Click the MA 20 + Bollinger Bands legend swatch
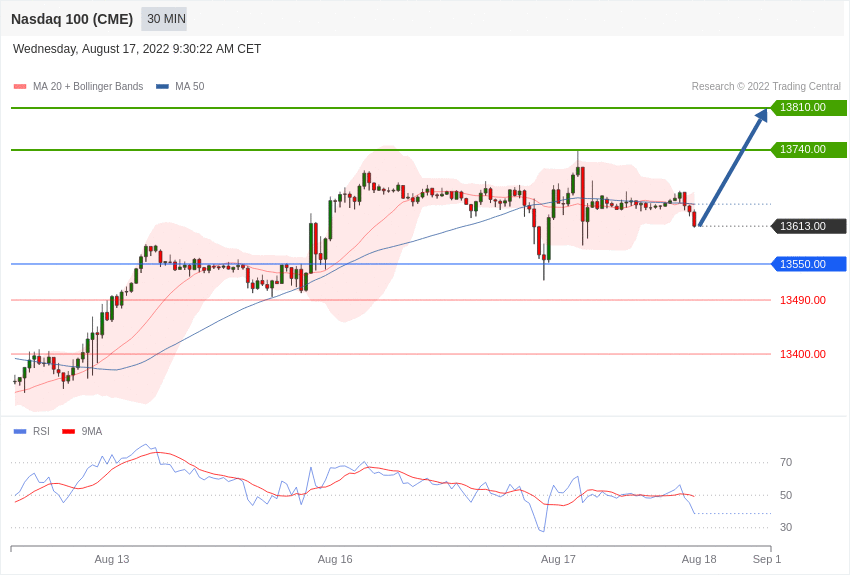The height and width of the screenshot is (576, 850). (x=20, y=87)
